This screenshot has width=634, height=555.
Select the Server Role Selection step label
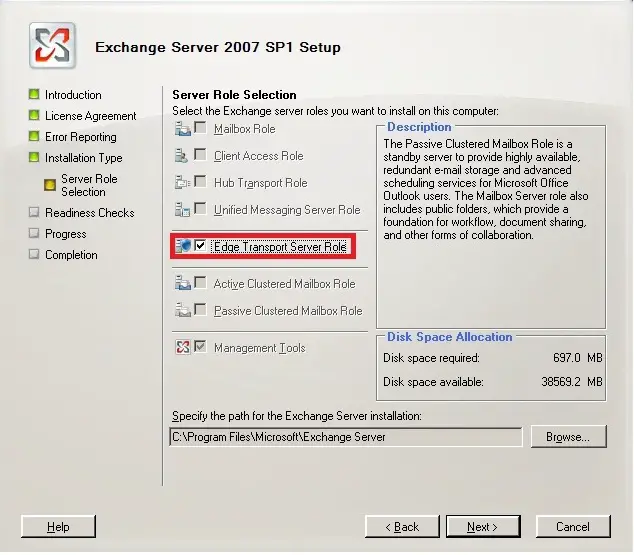(x=89, y=185)
